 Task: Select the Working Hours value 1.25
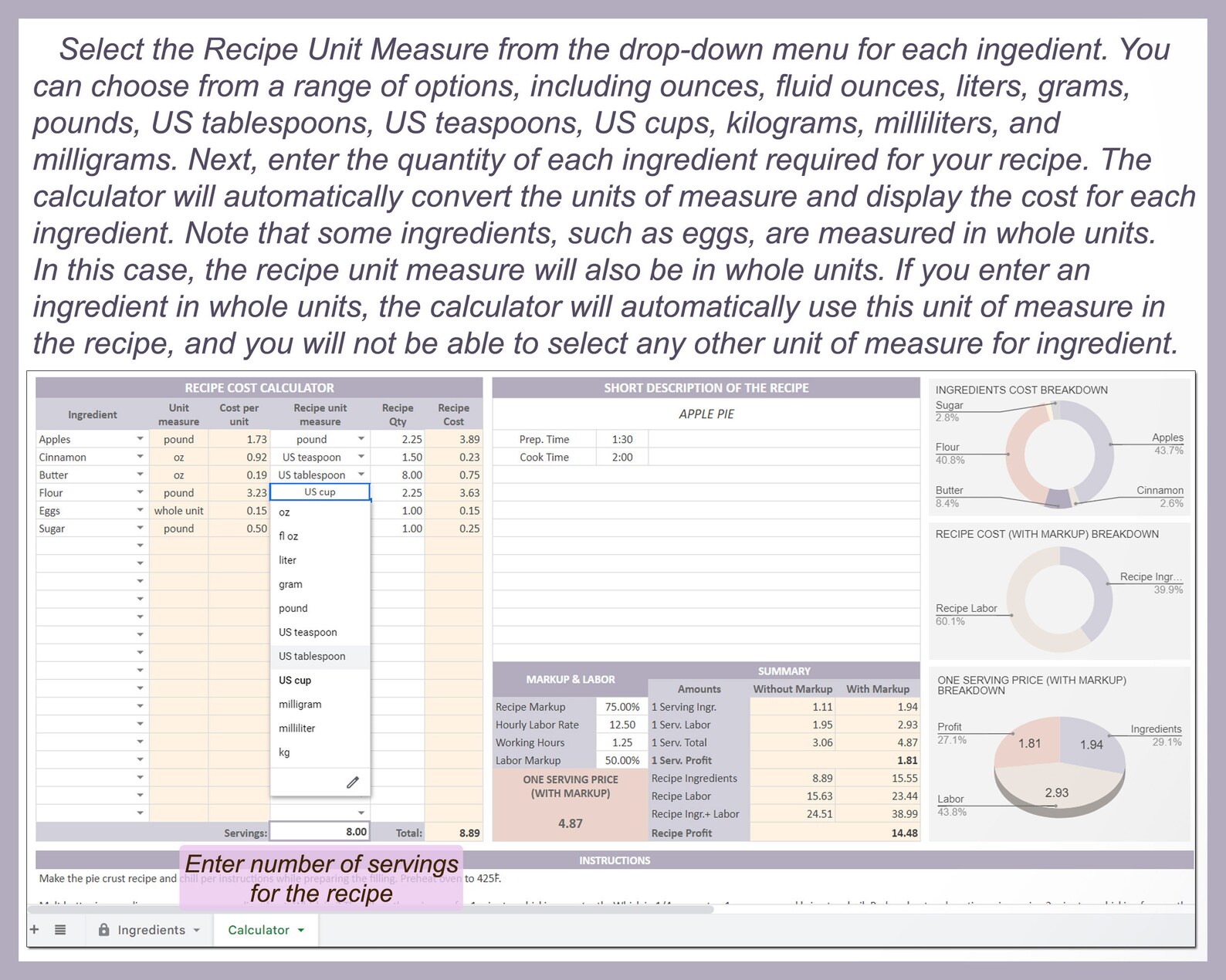[x=621, y=742]
